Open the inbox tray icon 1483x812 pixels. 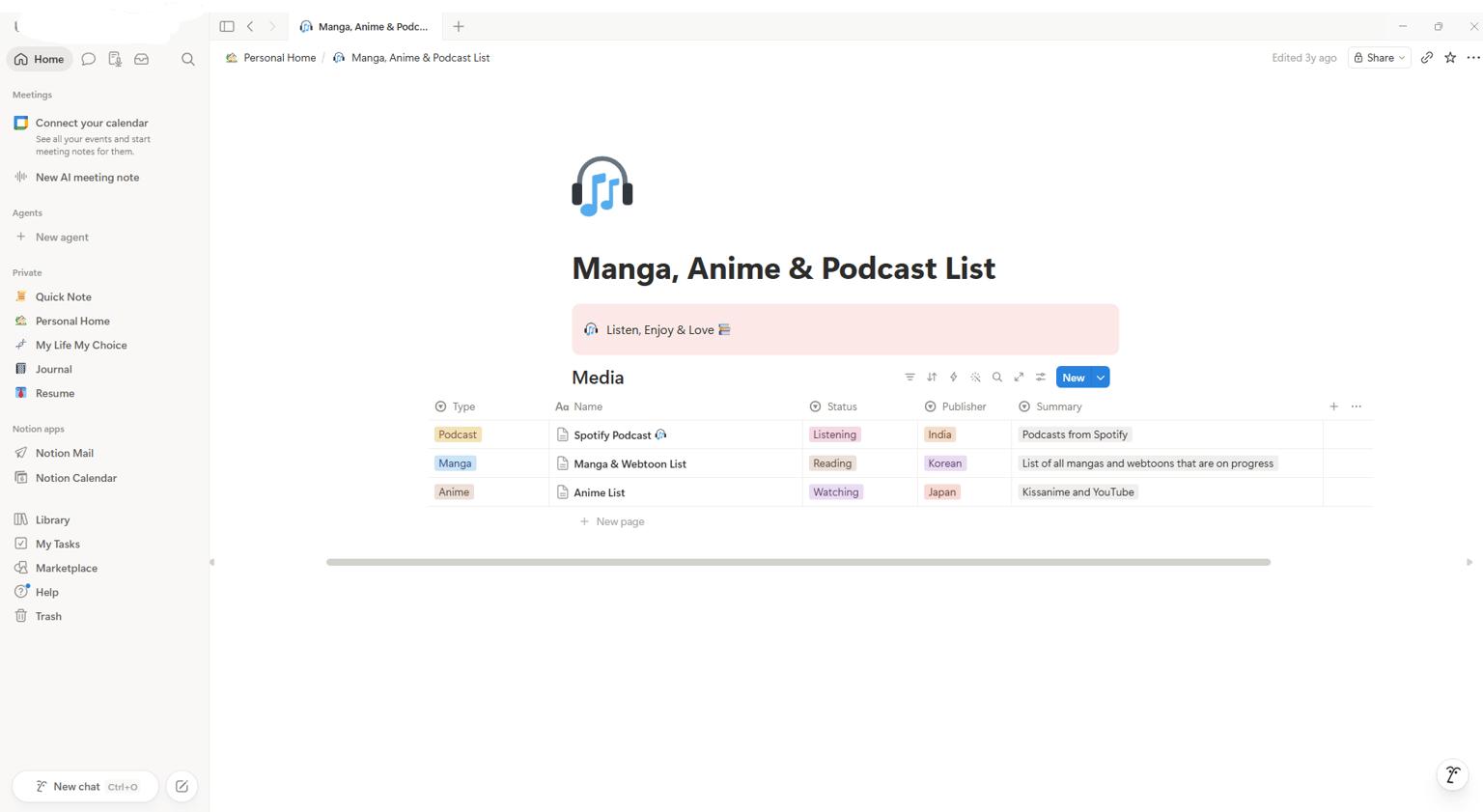142,60
